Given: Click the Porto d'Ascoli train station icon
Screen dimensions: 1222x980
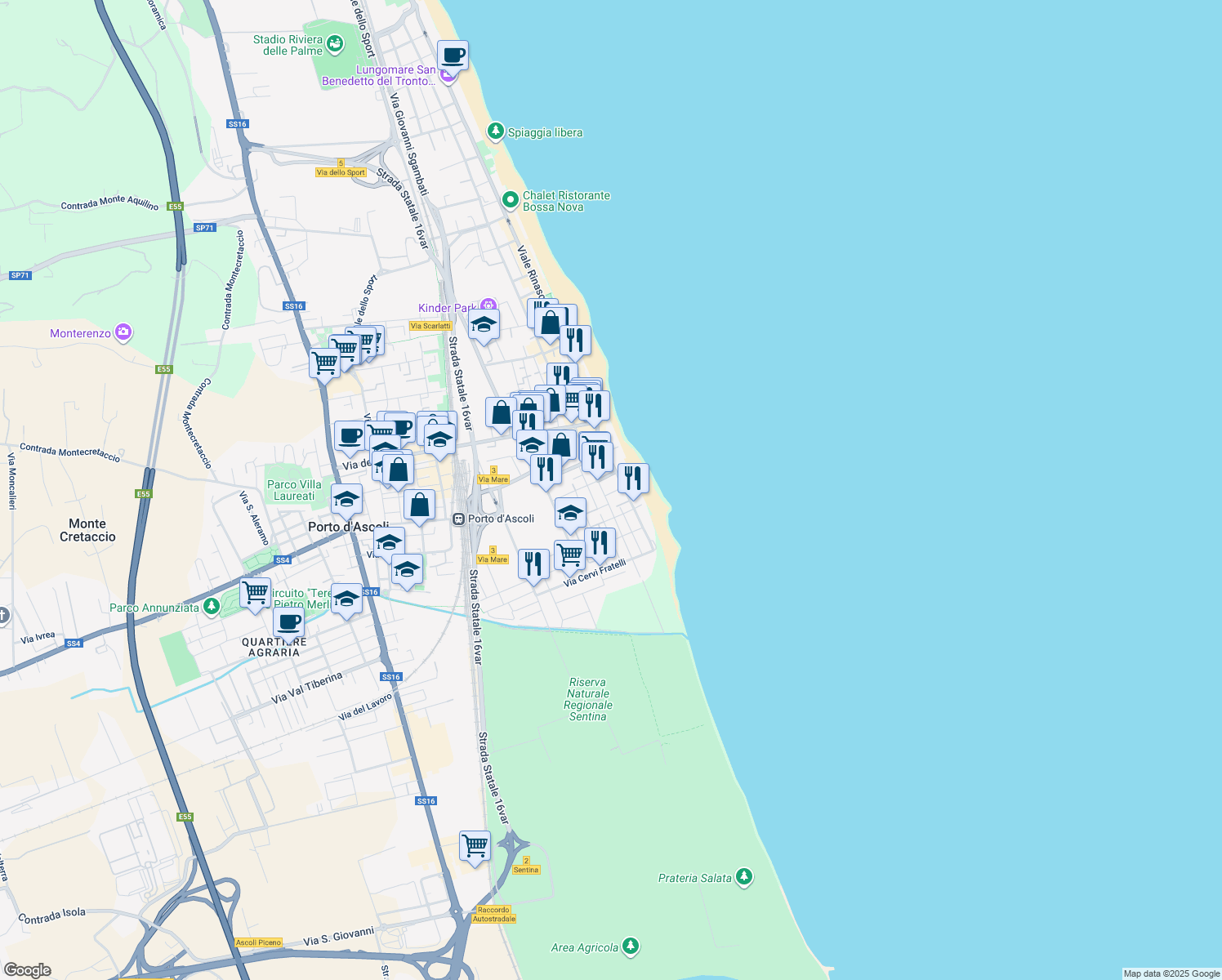Looking at the screenshot, I should pyautogui.click(x=459, y=519).
